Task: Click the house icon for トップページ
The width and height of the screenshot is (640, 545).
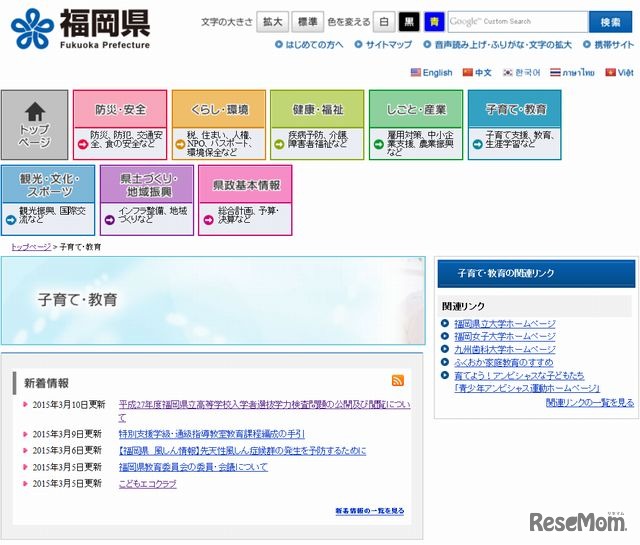Action: pyautogui.click(x=35, y=111)
